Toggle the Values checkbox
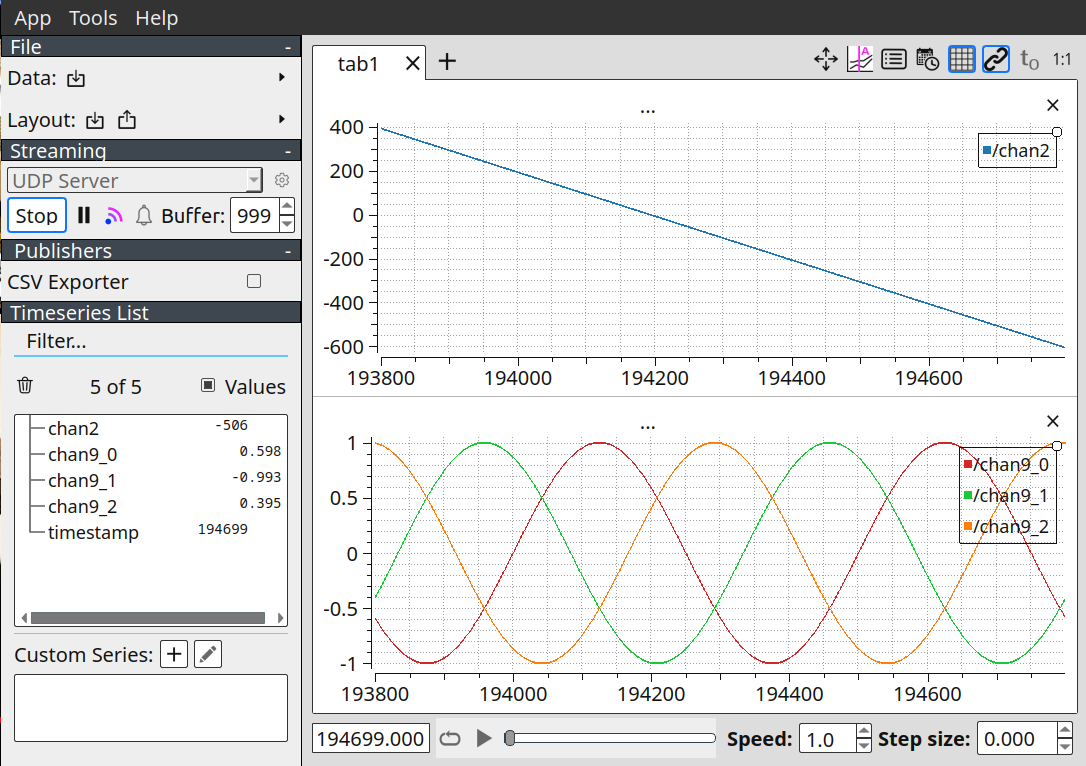Viewport: 1086px width, 766px height. pos(208,385)
